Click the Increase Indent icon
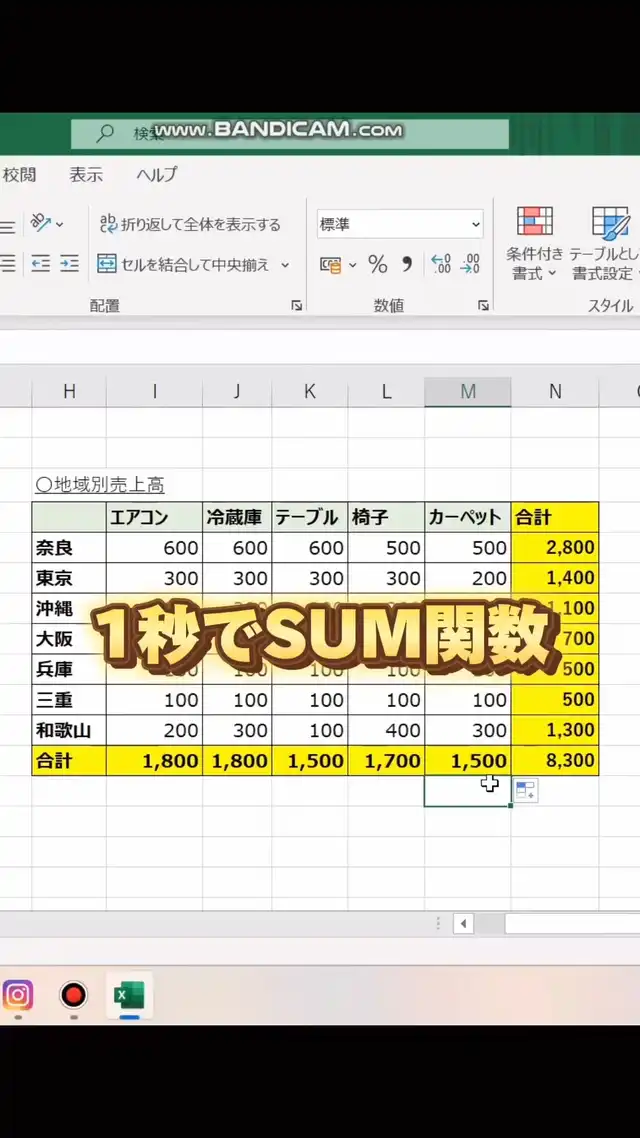 coord(69,264)
